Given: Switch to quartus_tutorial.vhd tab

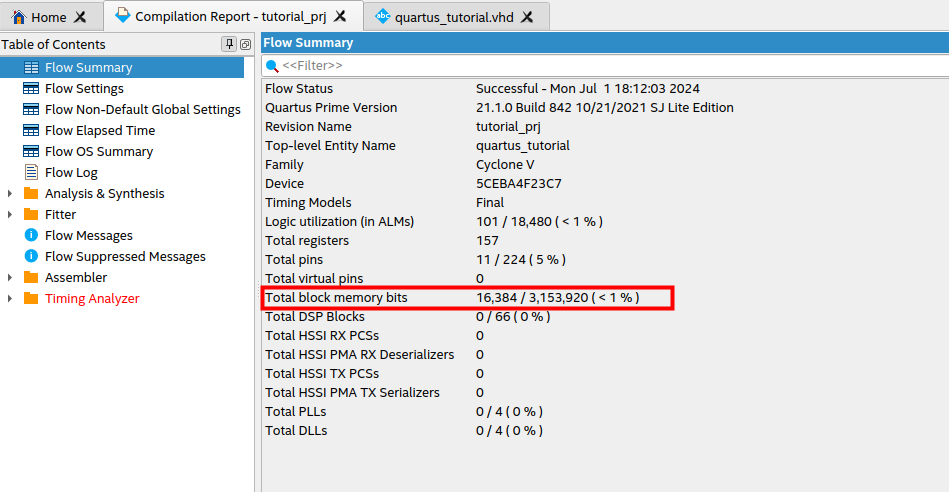Looking at the screenshot, I should (x=456, y=17).
